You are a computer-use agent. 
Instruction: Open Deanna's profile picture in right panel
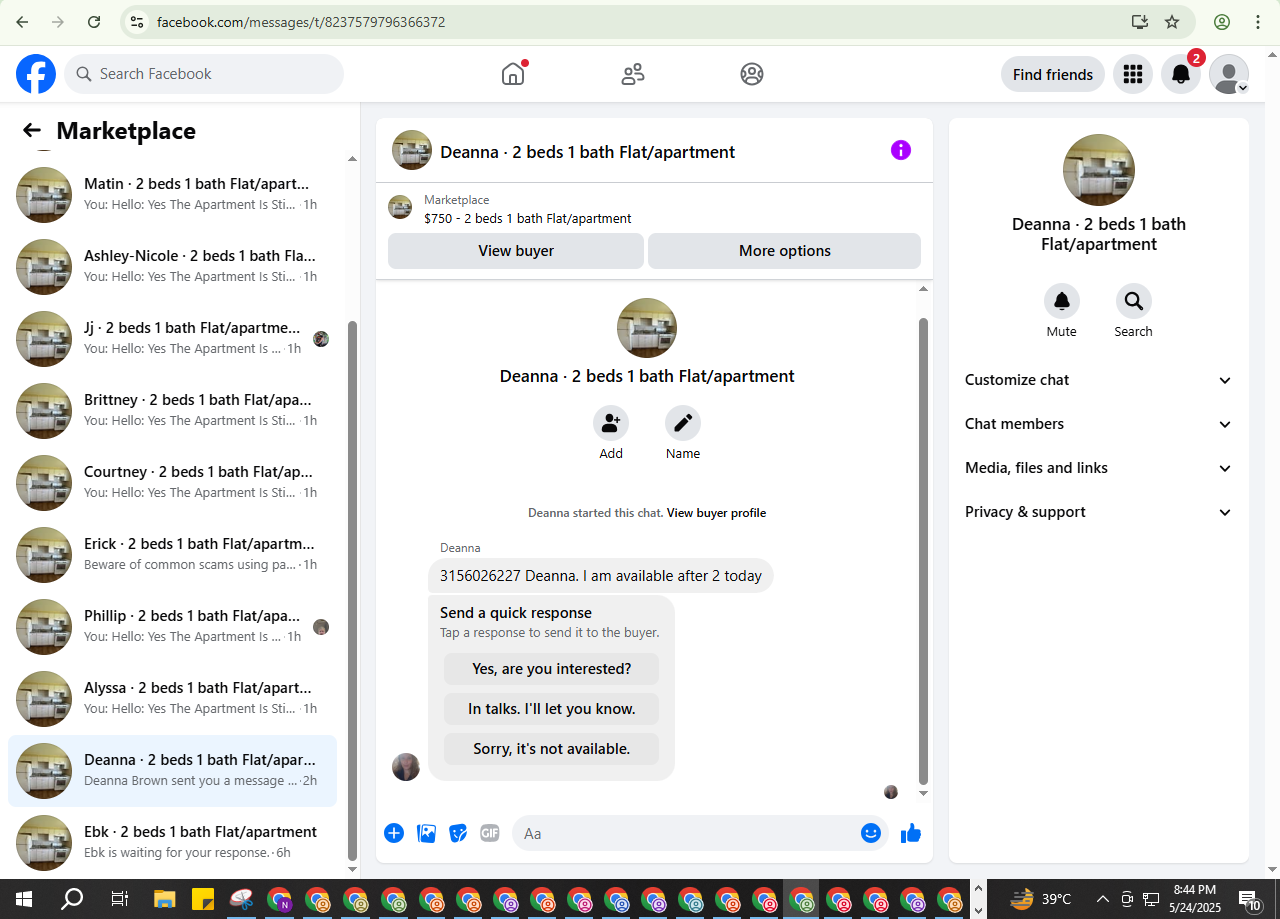coord(1099,170)
